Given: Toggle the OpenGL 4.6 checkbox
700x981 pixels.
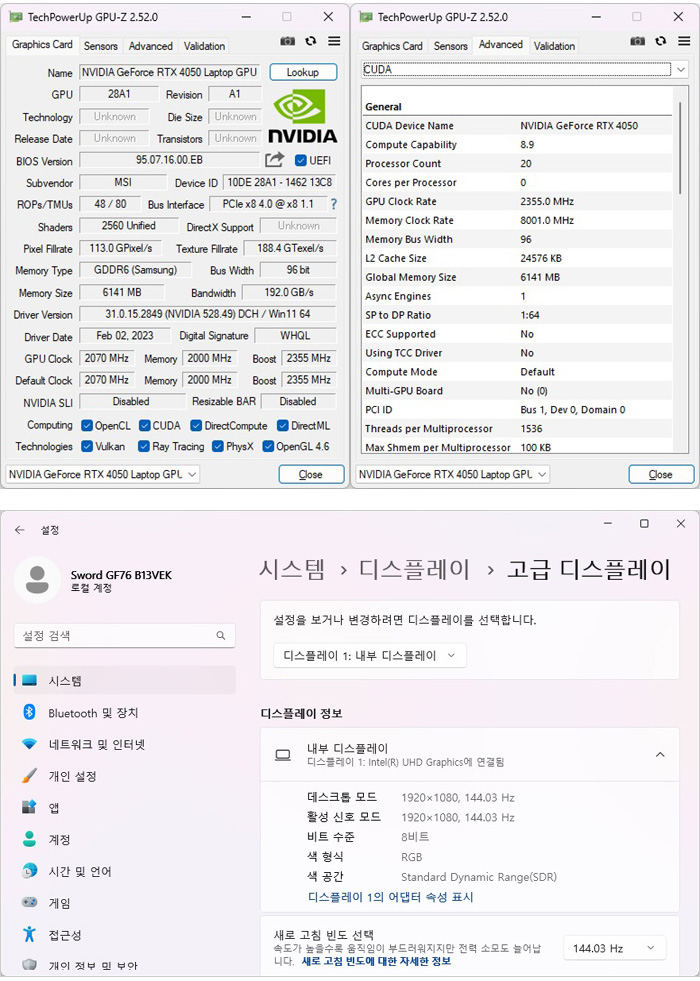Looking at the screenshot, I should [x=268, y=446].
